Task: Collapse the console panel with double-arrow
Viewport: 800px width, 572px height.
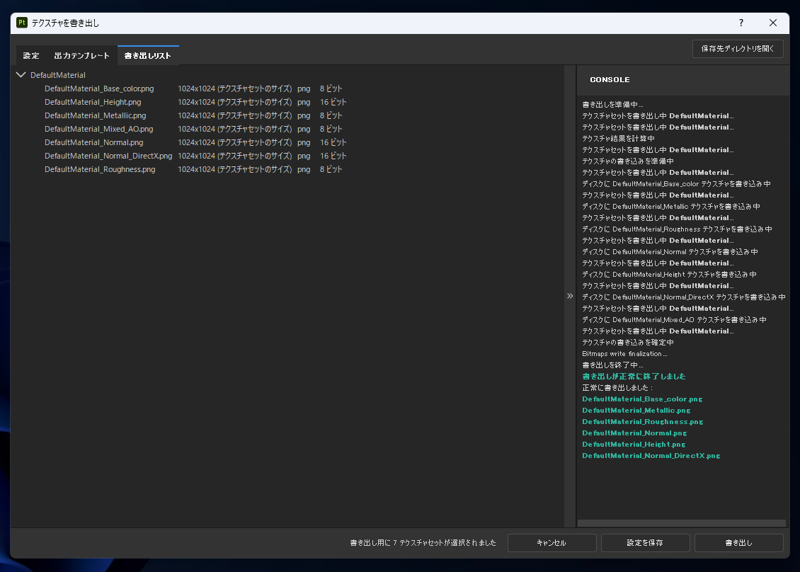Action: (570, 296)
